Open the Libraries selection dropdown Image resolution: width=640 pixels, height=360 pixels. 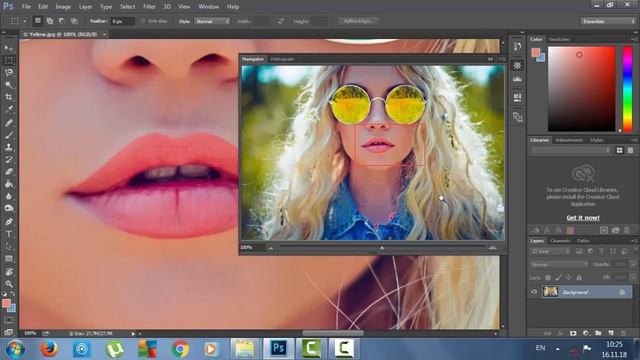tap(571, 150)
